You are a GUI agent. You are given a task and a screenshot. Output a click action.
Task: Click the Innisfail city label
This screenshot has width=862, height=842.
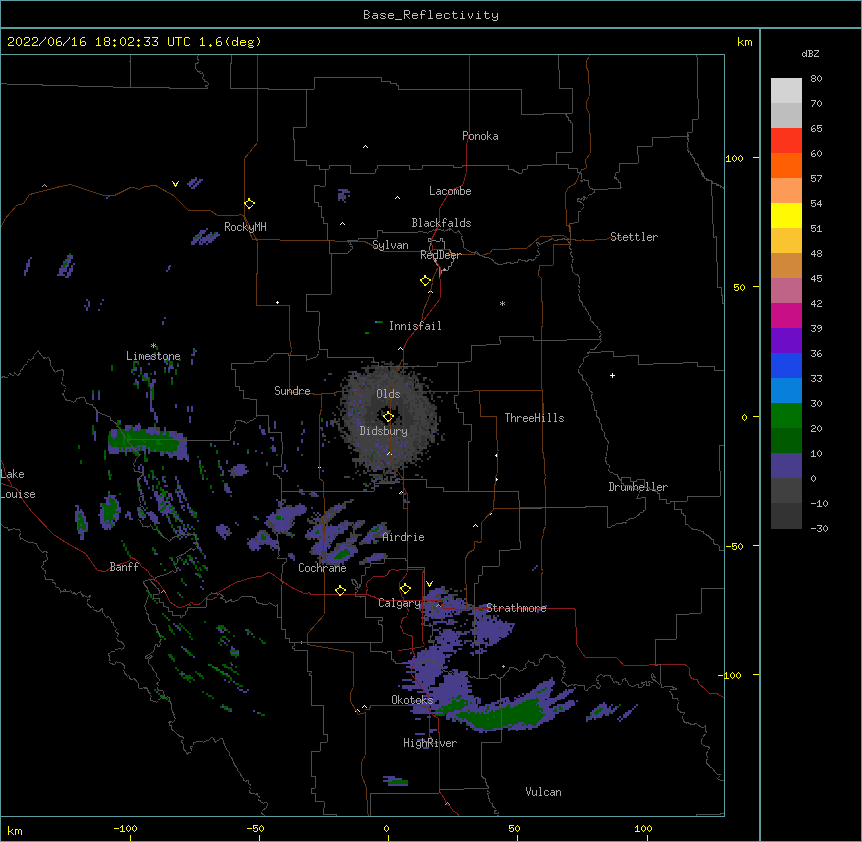pyautogui.click(x=415, y=326)
